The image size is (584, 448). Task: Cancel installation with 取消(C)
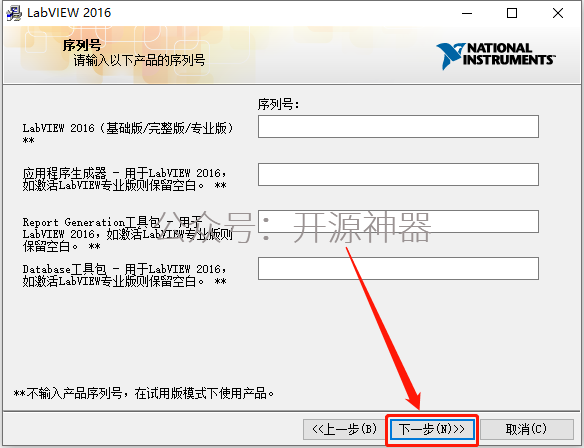click(527, 429)
